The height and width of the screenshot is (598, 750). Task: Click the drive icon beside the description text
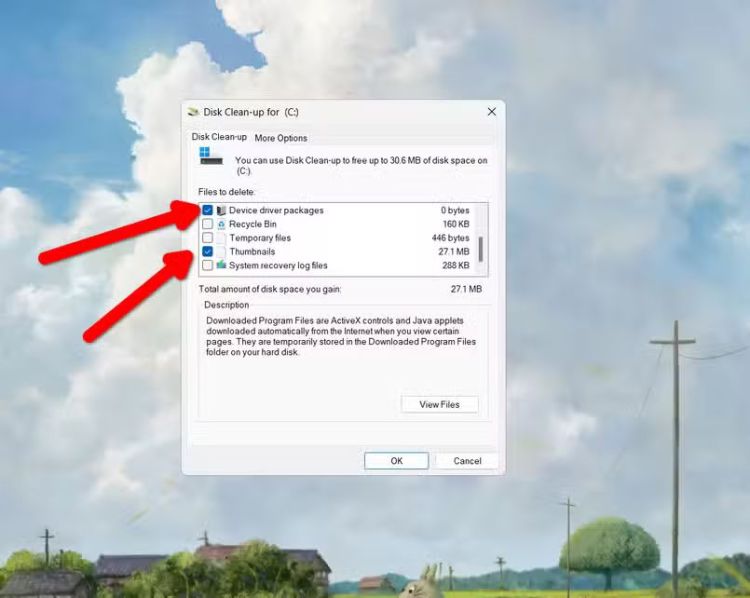tap(211, 157)
